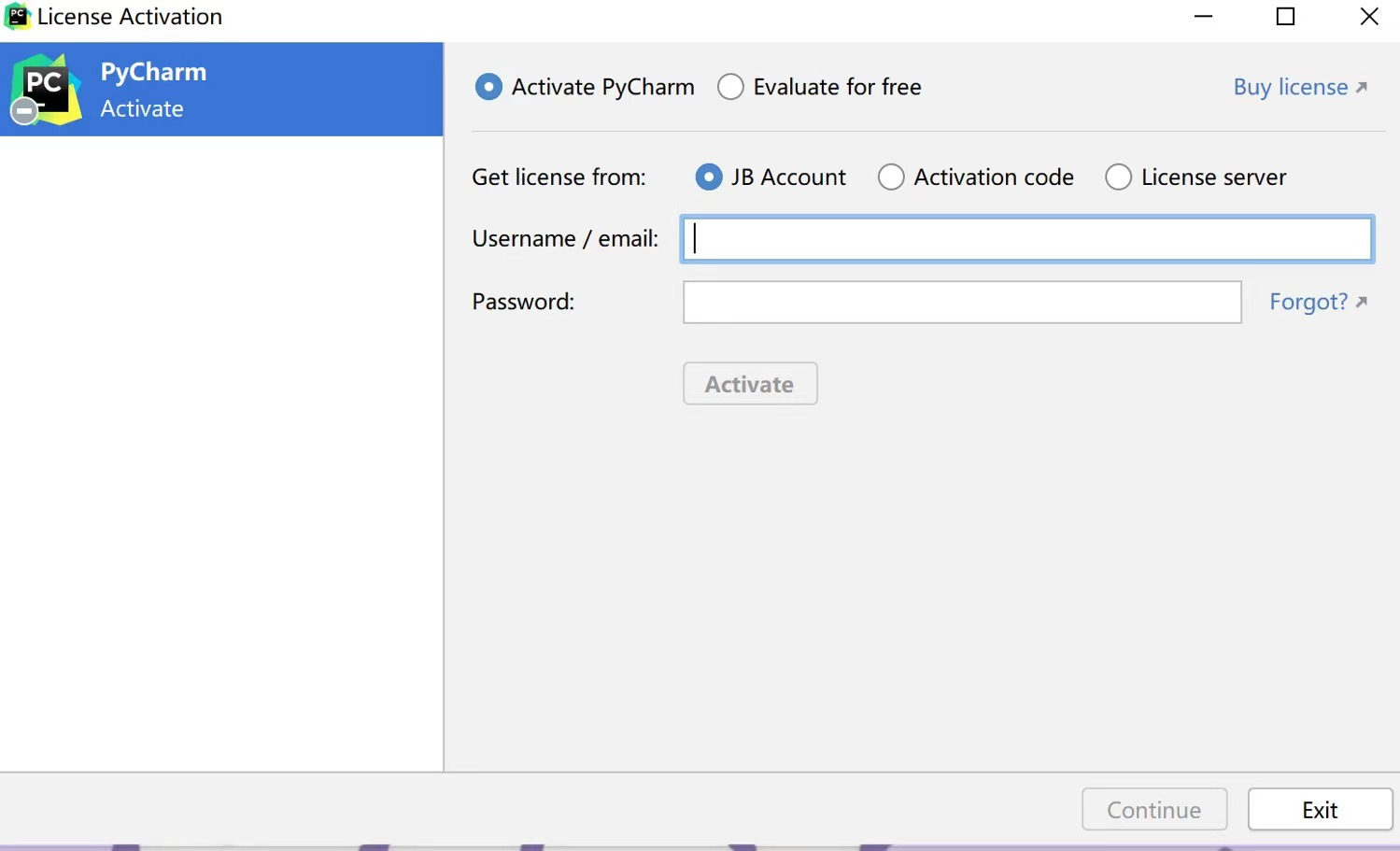The image size is (1400, 851).
Task: Select the PyCharm product entry in sidebar
Action: 221,90
